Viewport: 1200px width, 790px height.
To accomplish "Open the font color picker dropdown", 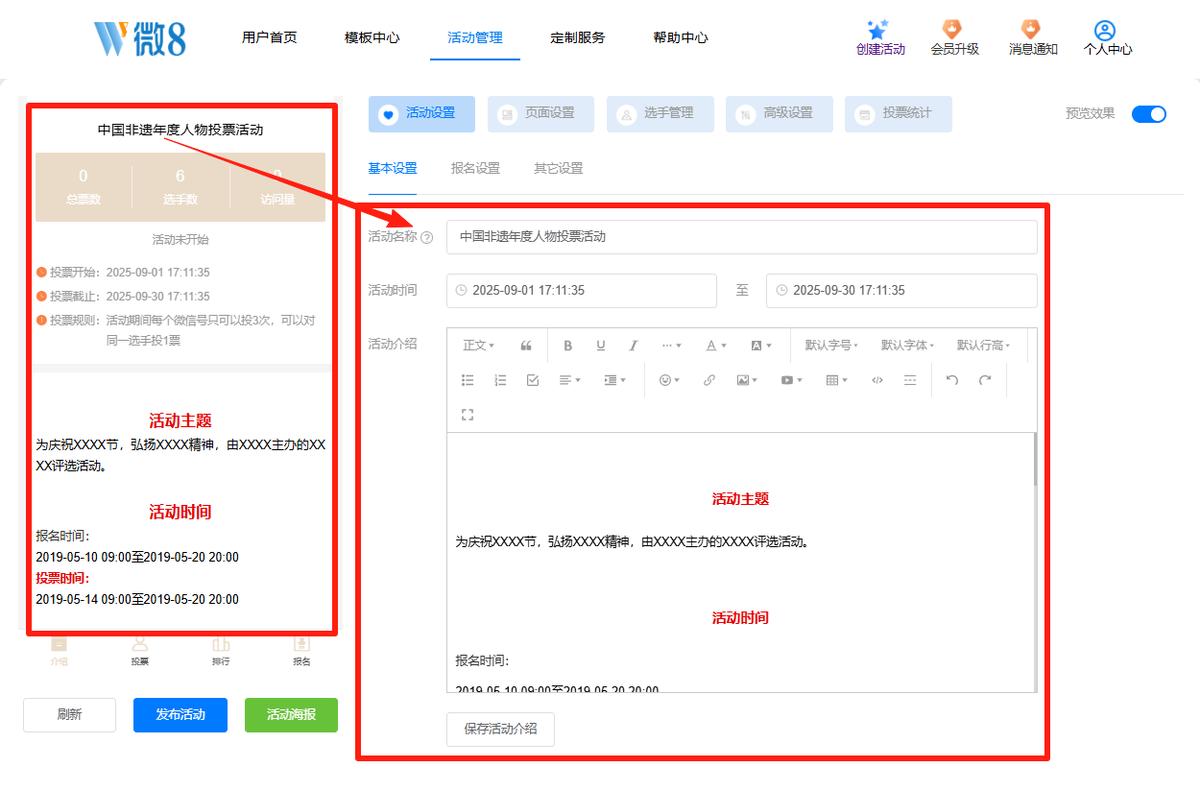I will click(x=715, y=345).
